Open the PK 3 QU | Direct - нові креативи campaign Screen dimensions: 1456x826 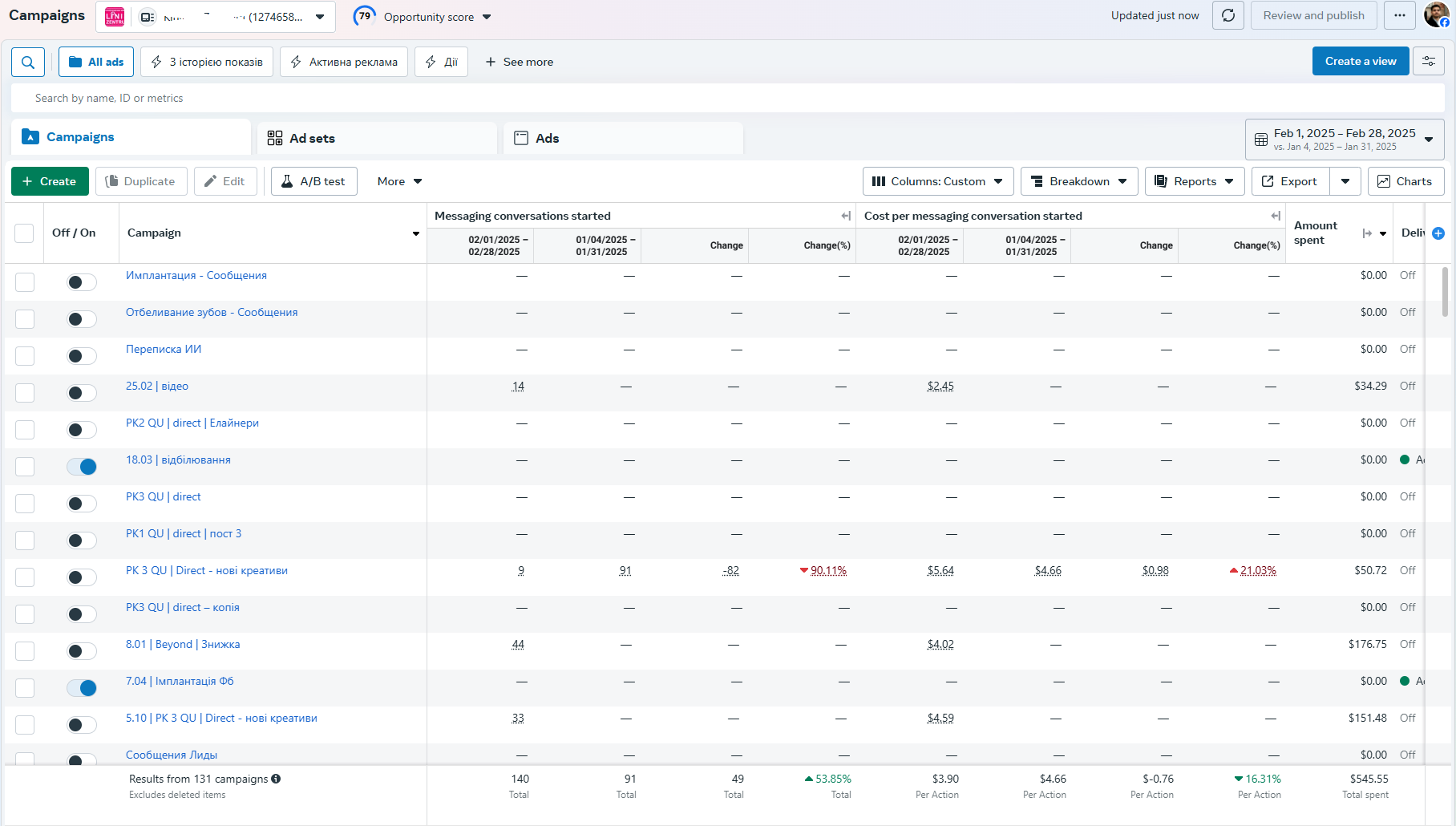point(207,570)
